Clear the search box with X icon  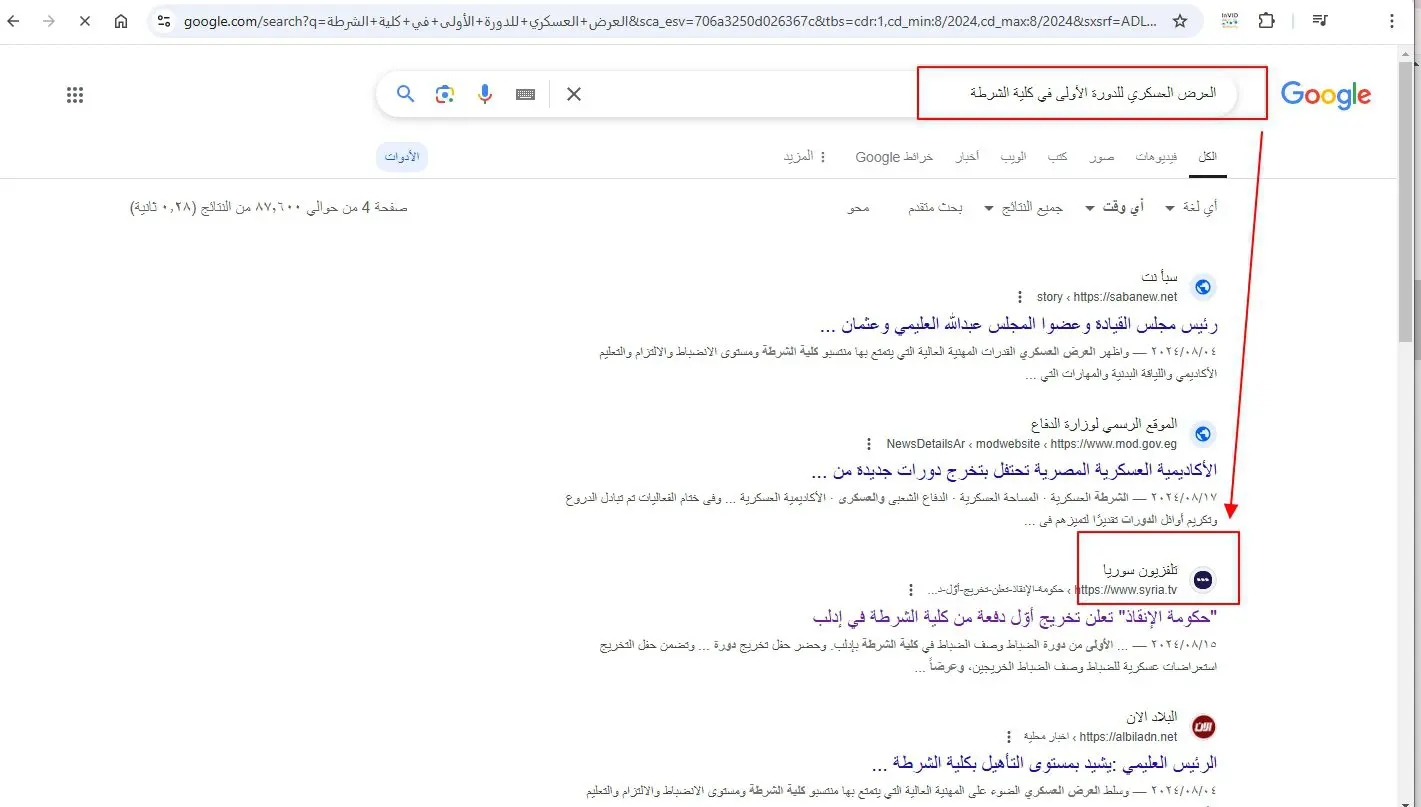point(574,94)
